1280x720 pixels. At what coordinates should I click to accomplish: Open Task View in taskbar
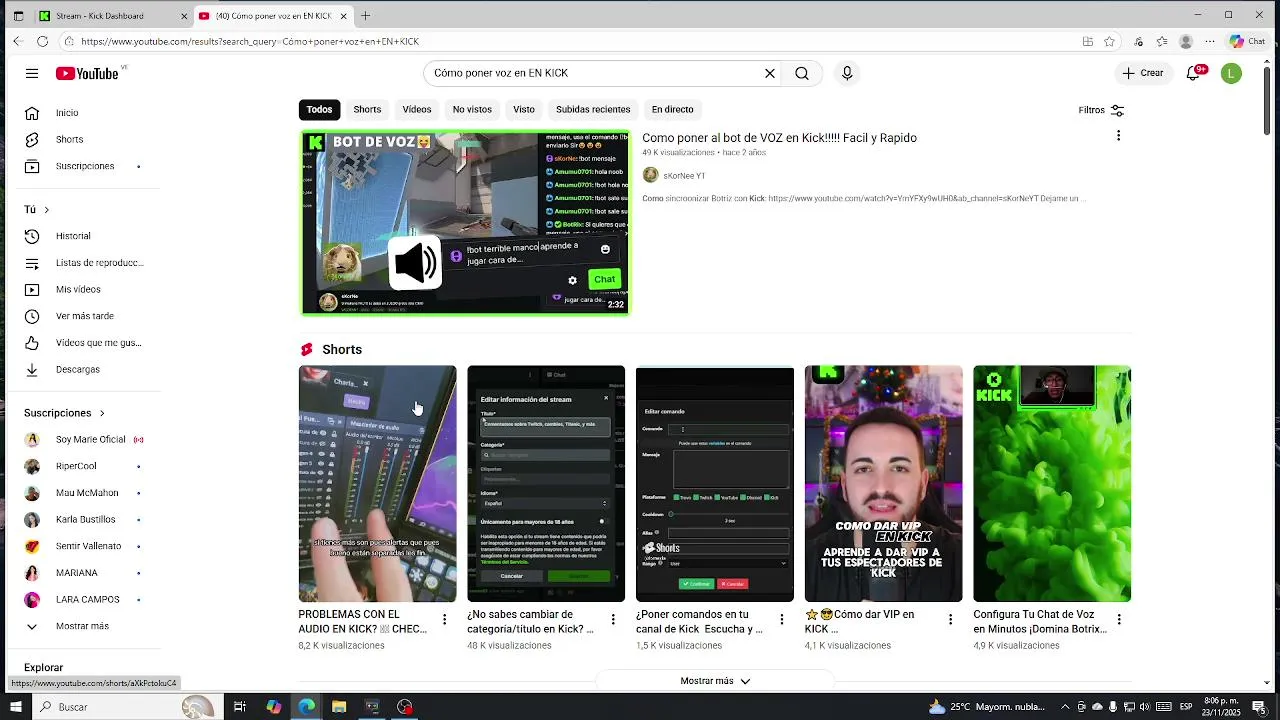[x=240, y=707]
